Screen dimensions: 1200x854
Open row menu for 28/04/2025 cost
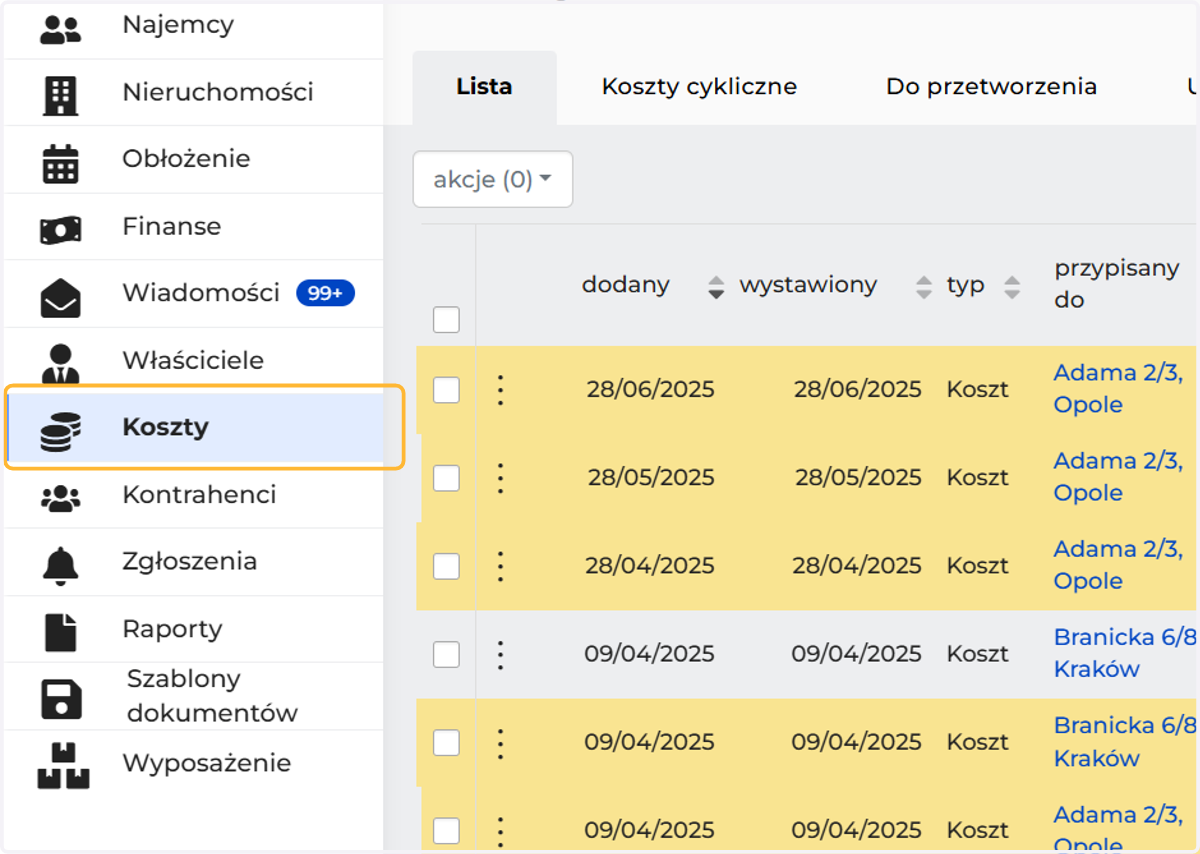point(501,566)
